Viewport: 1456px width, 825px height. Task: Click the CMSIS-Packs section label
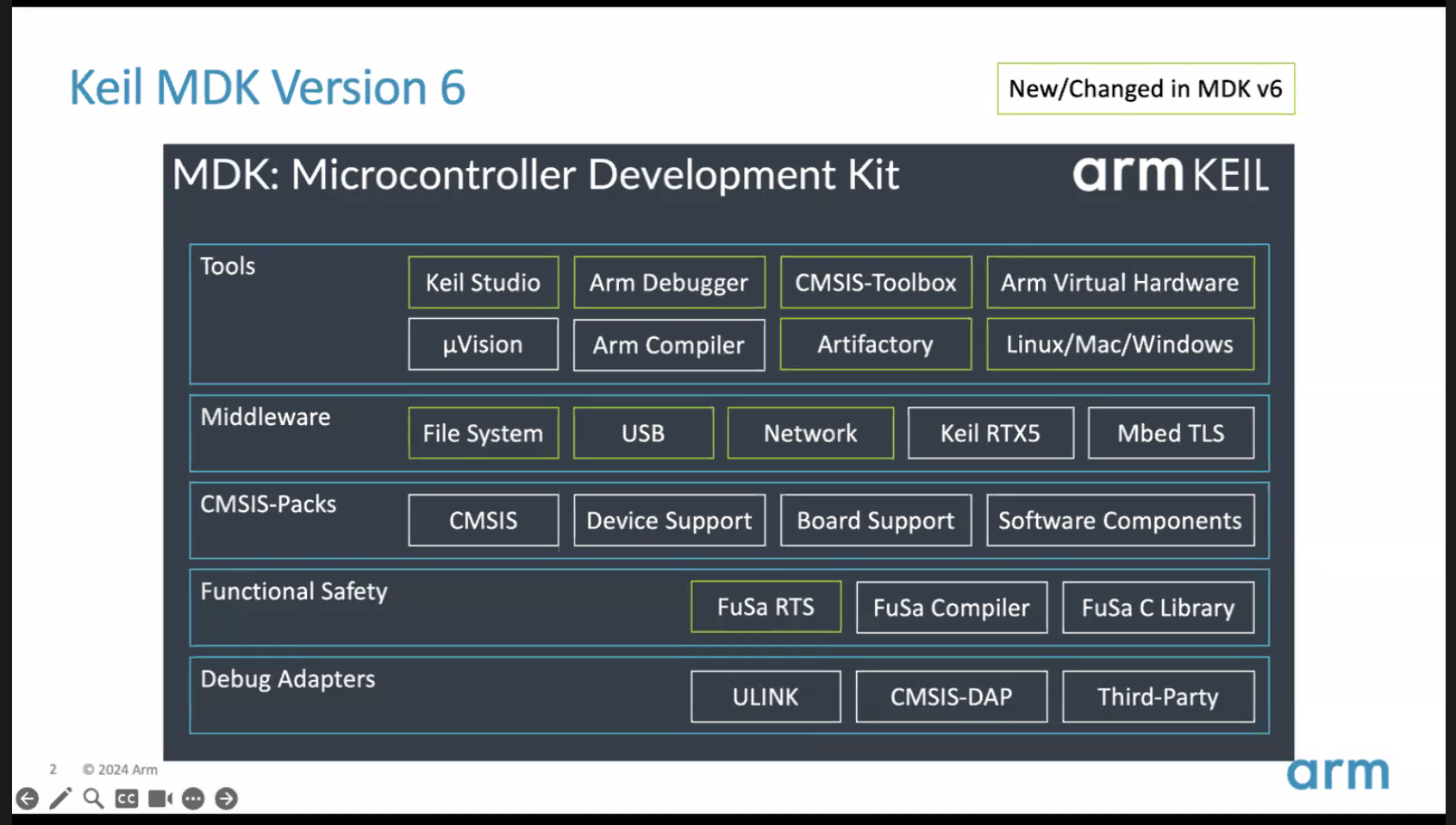268,504
